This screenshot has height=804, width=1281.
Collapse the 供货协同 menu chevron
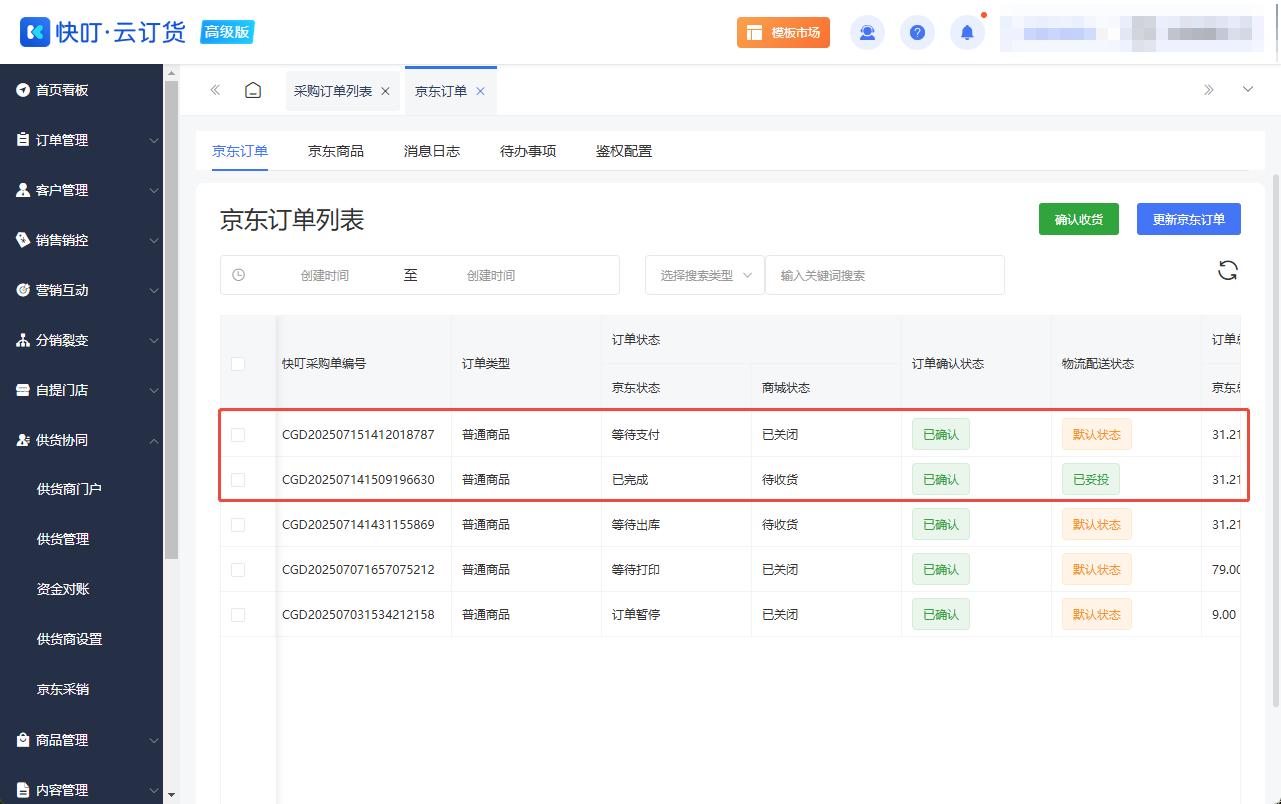pyautogui.click(x=154, y=440)
